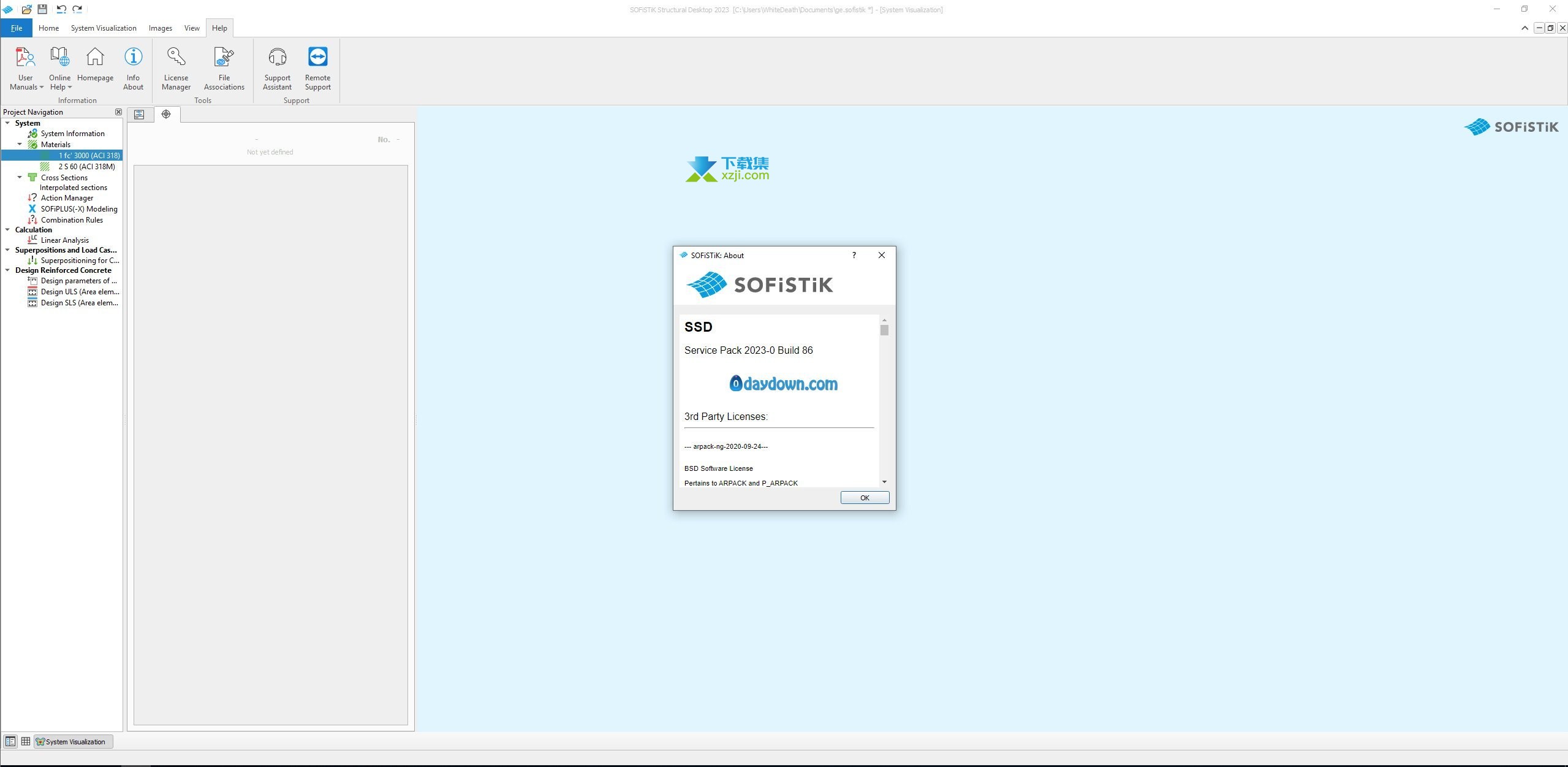This screenshot has width=1568, height=767.
Task: Select material 1 fc' 3000 (ACI 318)
Action: click(89, 156)
